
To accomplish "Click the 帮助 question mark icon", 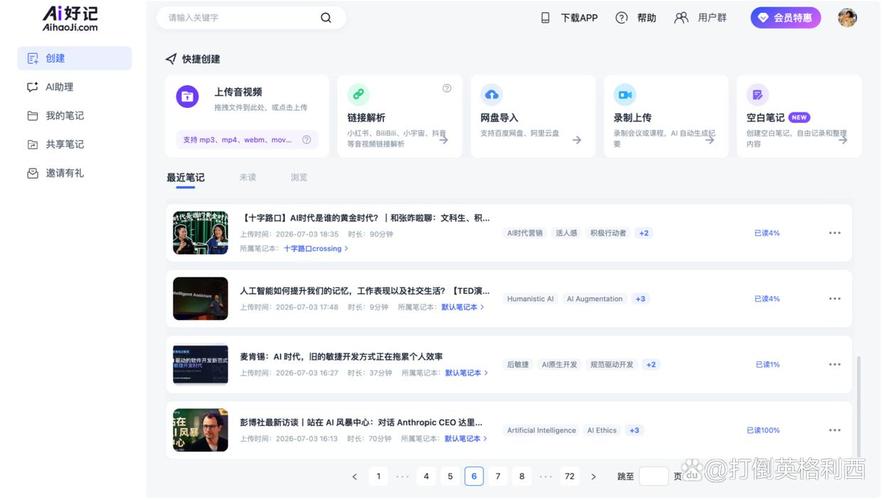I will tap(621, 18).
